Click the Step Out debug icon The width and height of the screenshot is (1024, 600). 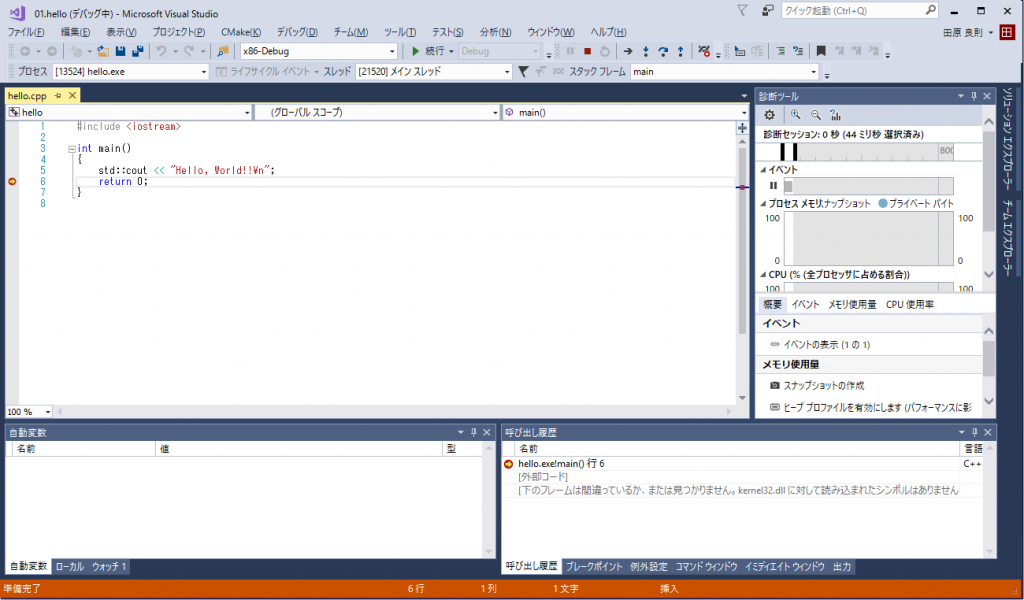(680, 51)
